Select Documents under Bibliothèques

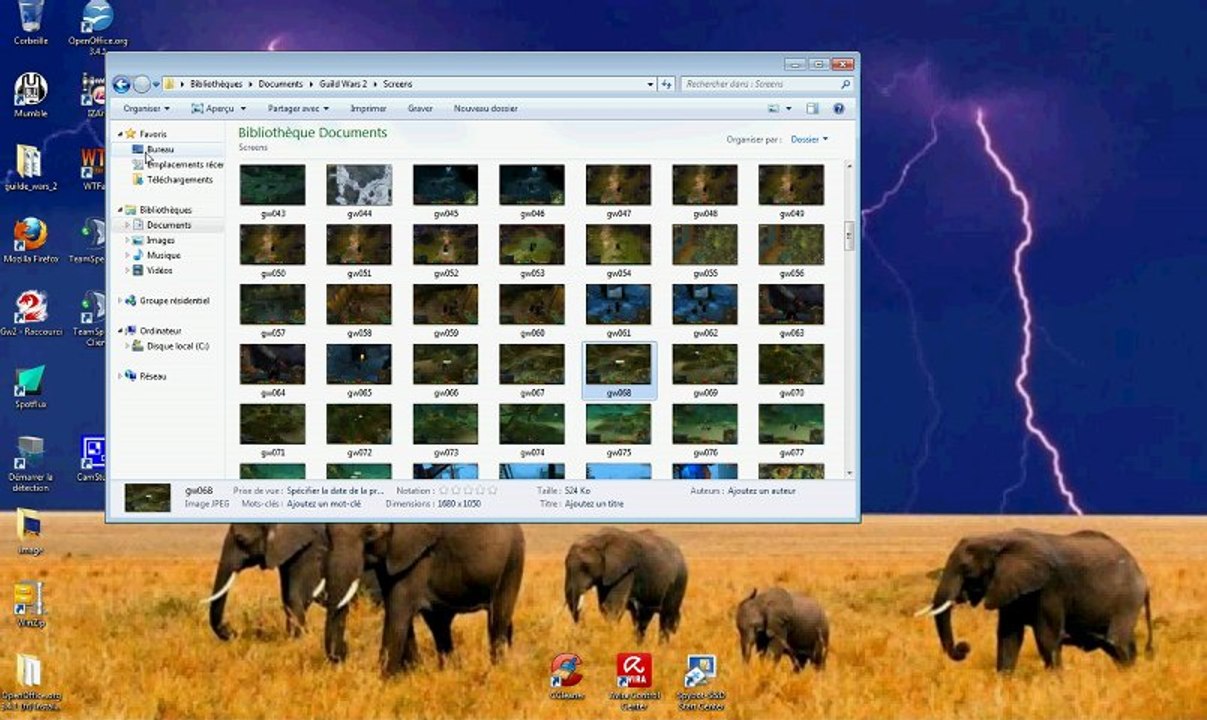(x=168, y=225)
